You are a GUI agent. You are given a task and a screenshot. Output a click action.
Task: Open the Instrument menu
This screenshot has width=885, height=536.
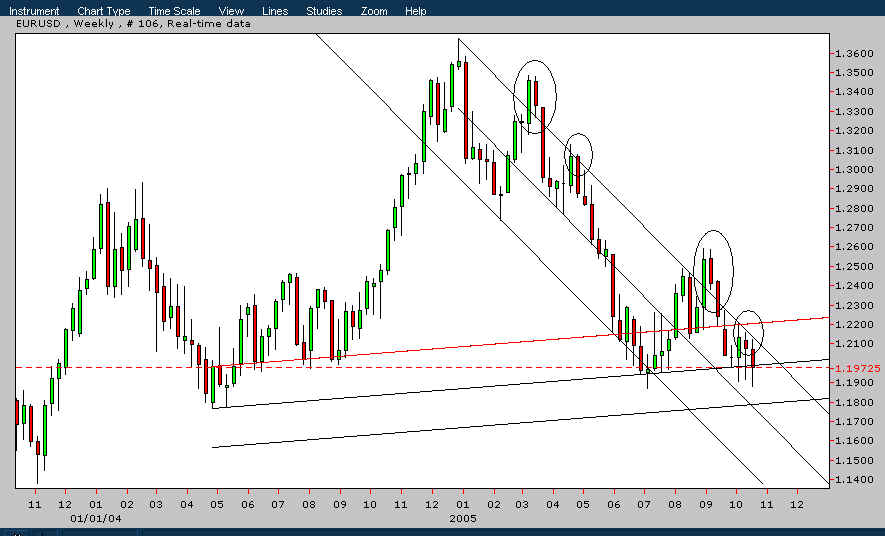[x=34, y=11]
